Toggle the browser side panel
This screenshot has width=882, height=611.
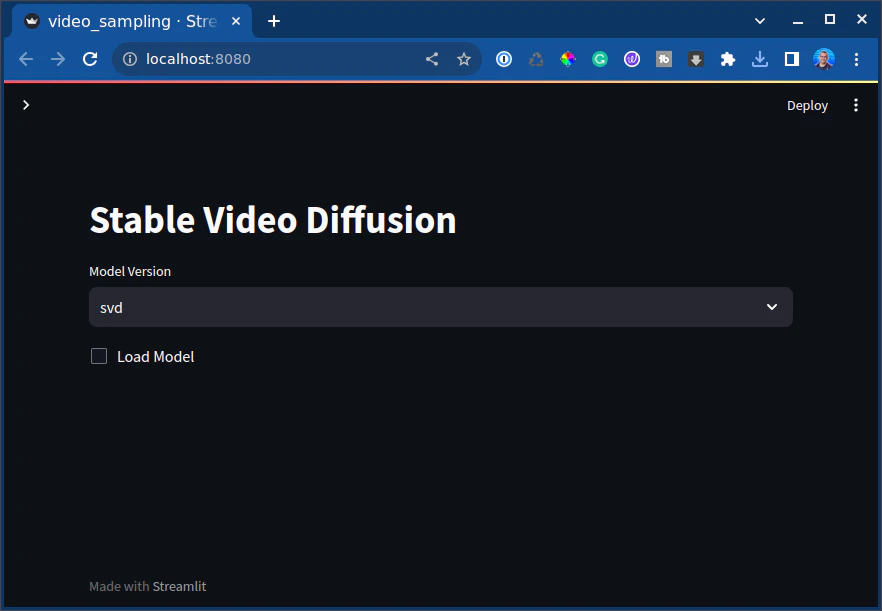(792, 59)
